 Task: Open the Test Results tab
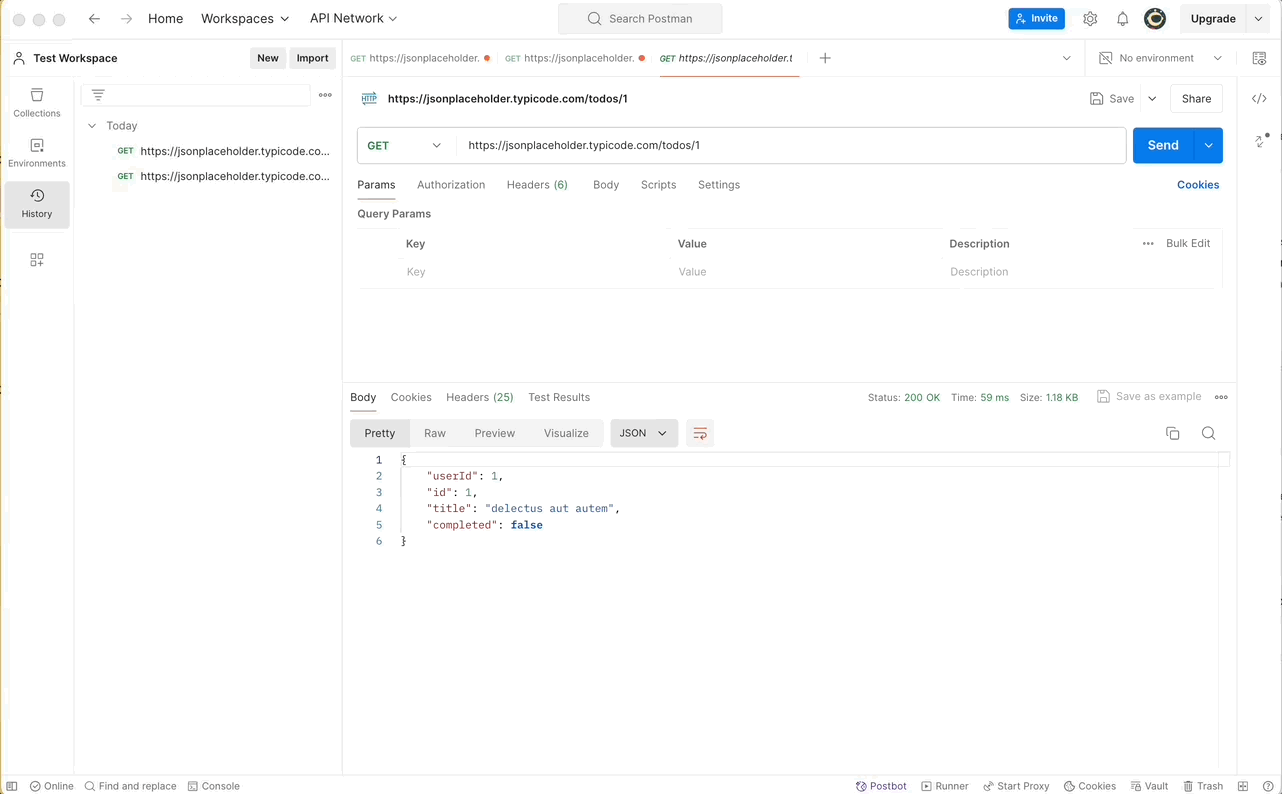(x=559, y=397)
